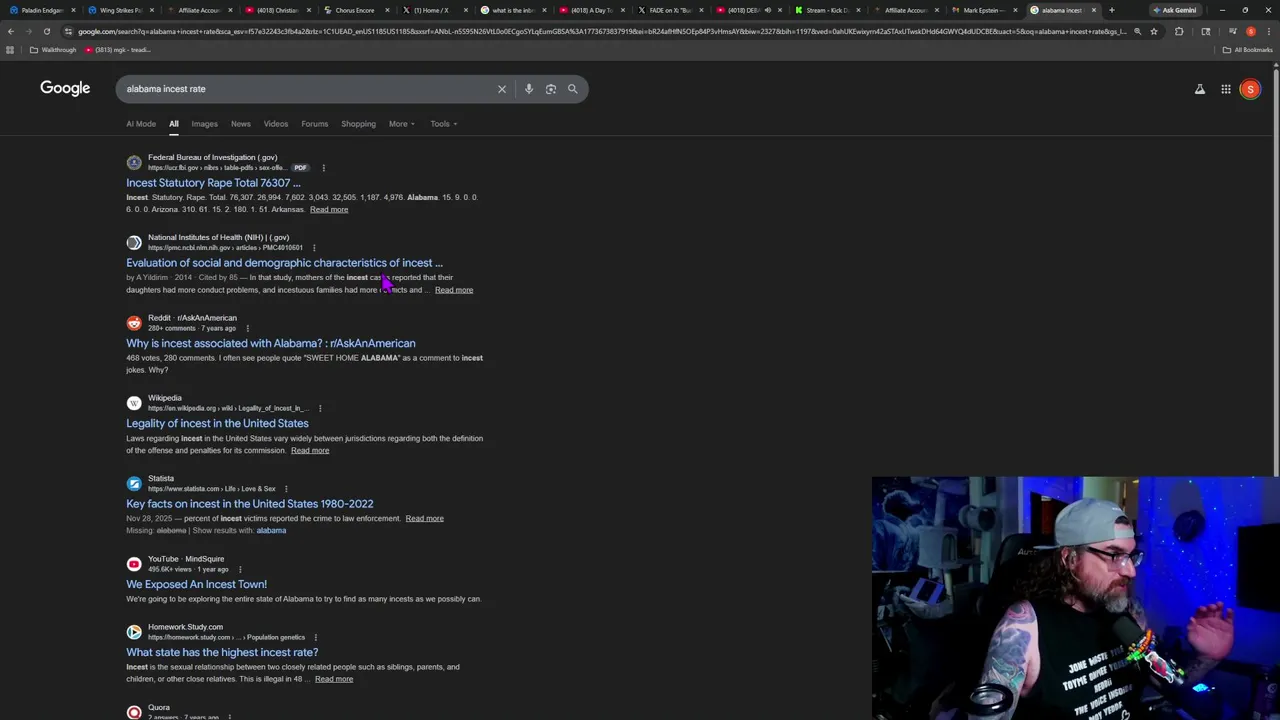Screen dimensions: 1280x720
Task: Start voice search with the microphone icon
Action: [x=529, y=89]
